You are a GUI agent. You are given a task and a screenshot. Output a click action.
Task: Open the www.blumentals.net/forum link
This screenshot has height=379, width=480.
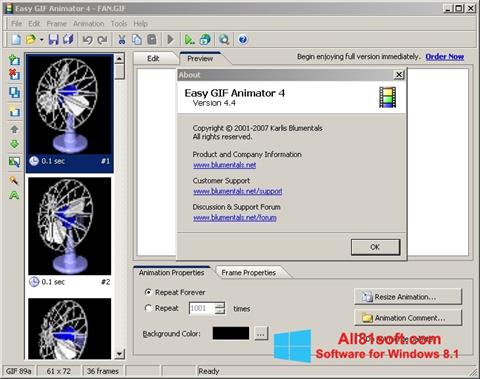(235, 218)
